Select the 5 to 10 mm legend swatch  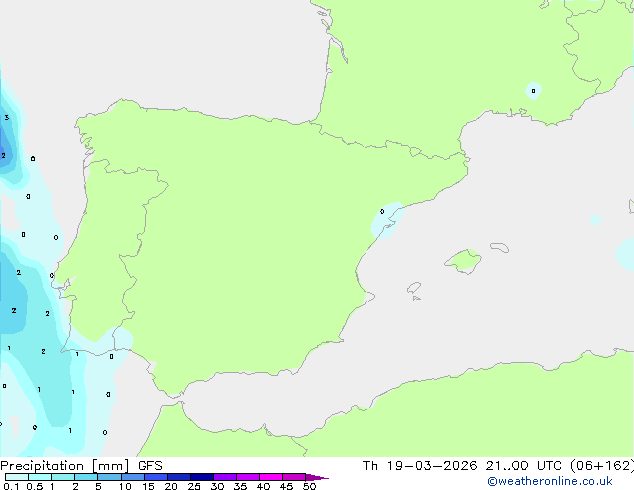[109, 477]
